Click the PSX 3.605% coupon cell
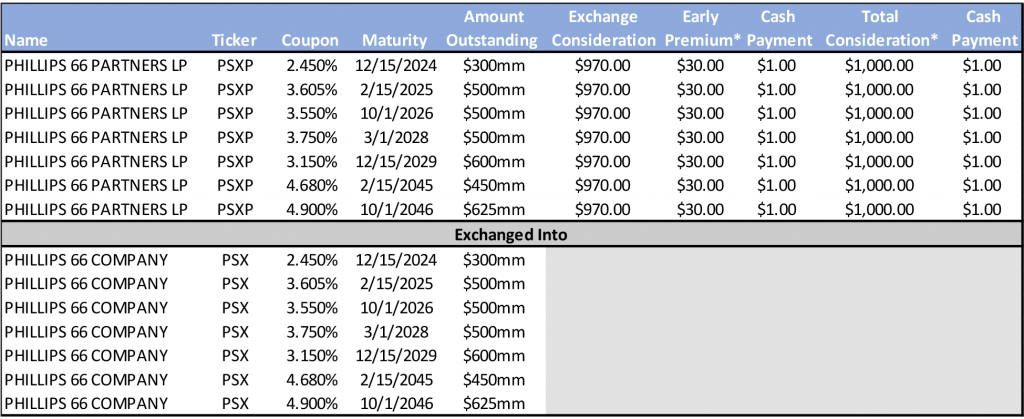1024x419 pixels. (309, 284)
